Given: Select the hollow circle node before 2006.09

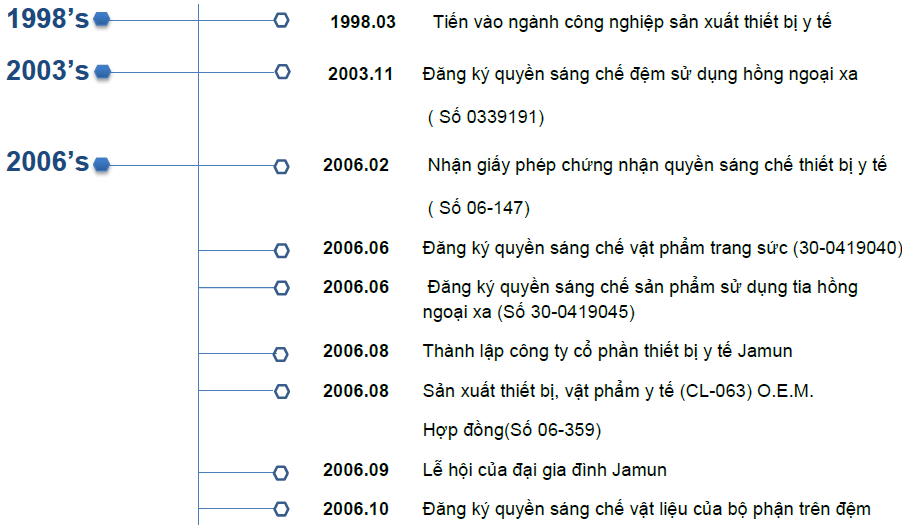Looking at the screenshot, I should [282, 471].
